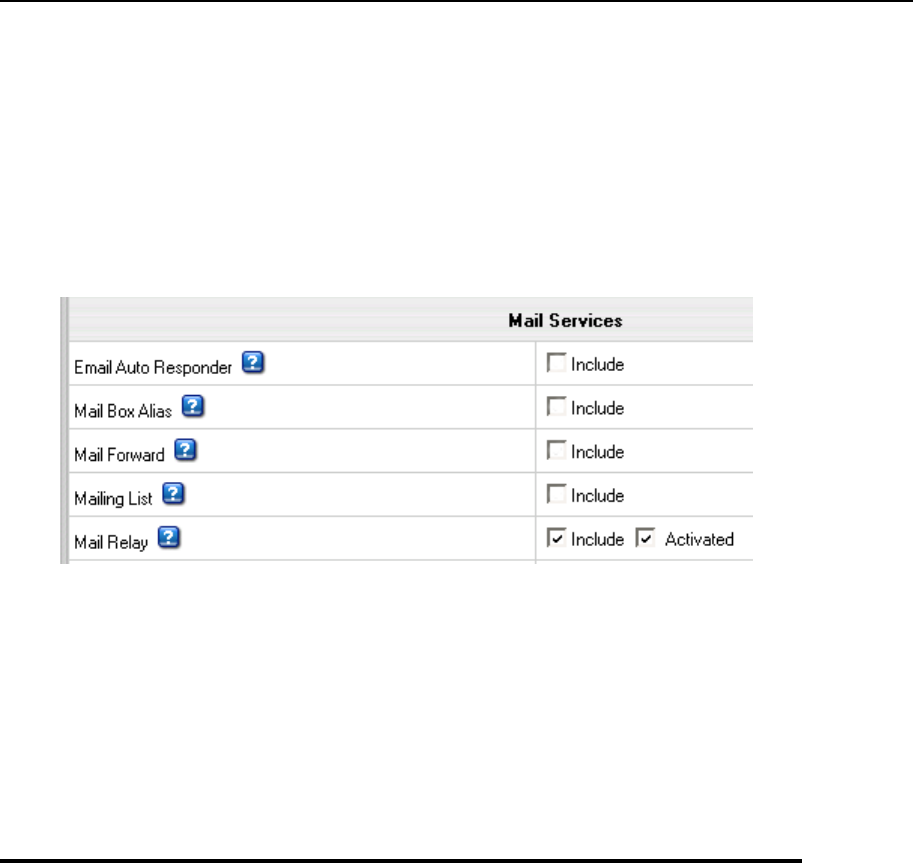The image size is (913, 863).
Task: Select Include checkbox for Mailing List
Action: coord(555,495)
